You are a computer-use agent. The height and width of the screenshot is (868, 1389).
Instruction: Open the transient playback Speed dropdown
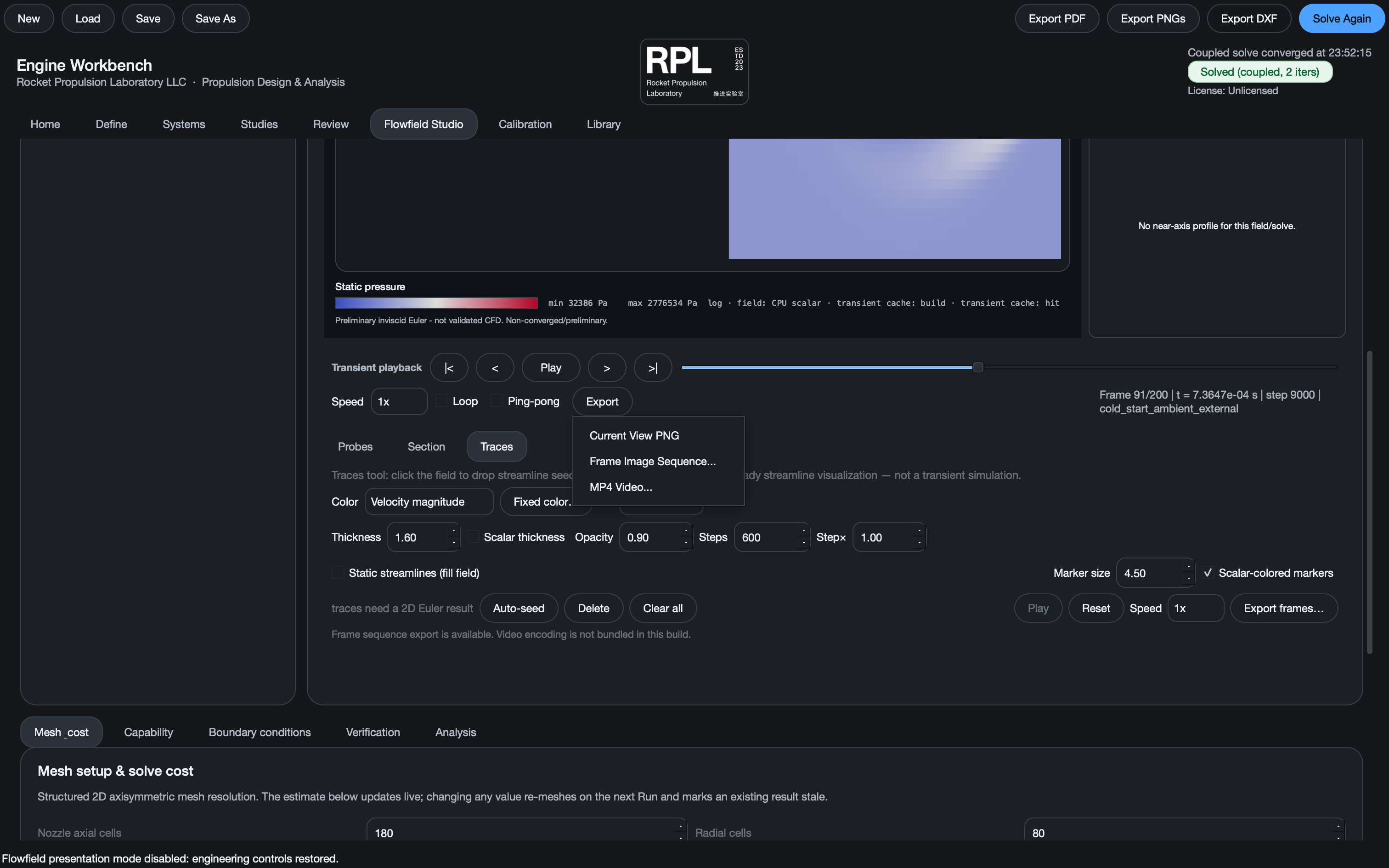pos(399,401)
